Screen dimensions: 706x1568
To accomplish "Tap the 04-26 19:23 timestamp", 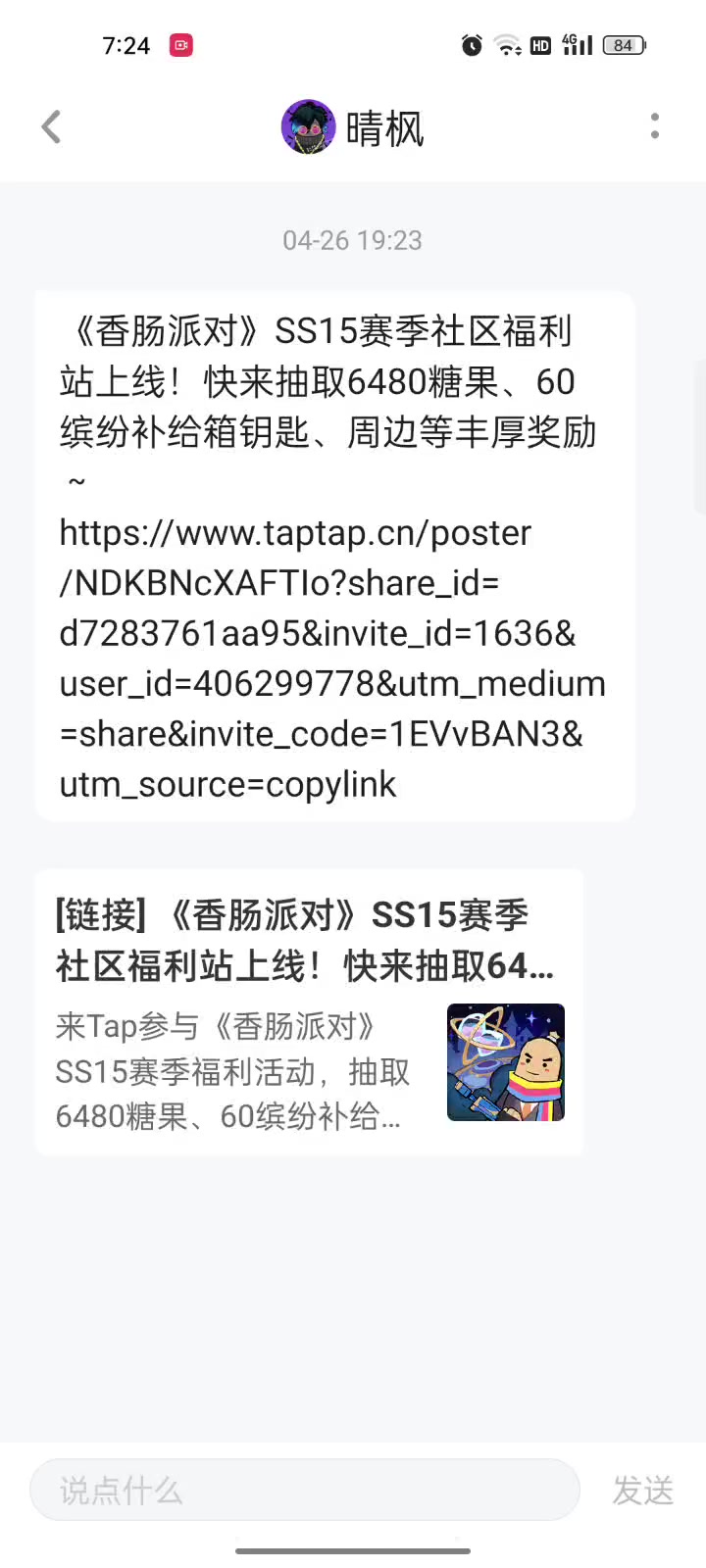I will (352, 241).
